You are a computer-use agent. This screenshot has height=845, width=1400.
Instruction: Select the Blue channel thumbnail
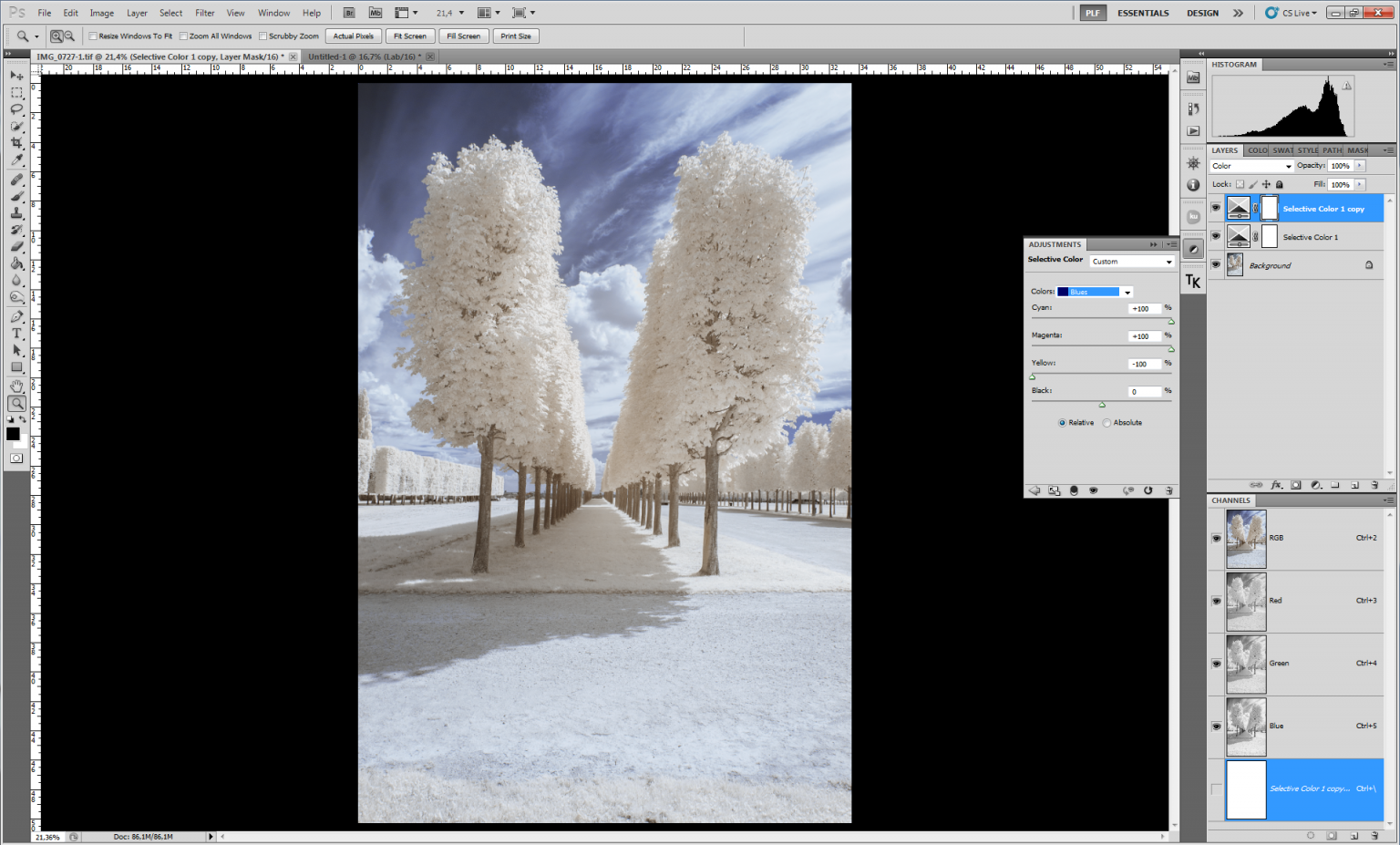click(x=1245, y=726)
